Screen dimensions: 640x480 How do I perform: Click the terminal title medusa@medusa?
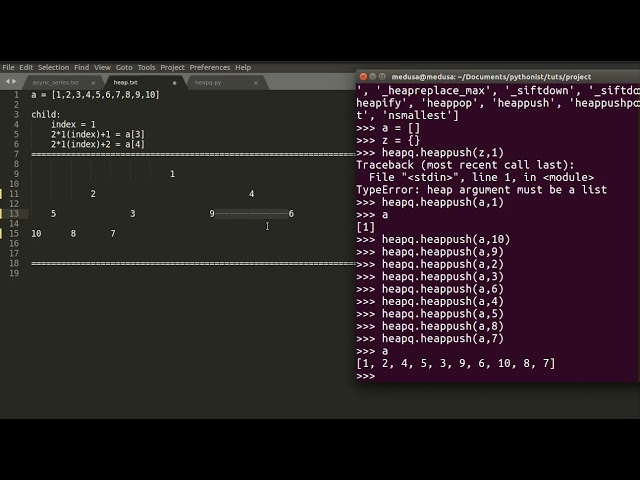tap(491, 77)
